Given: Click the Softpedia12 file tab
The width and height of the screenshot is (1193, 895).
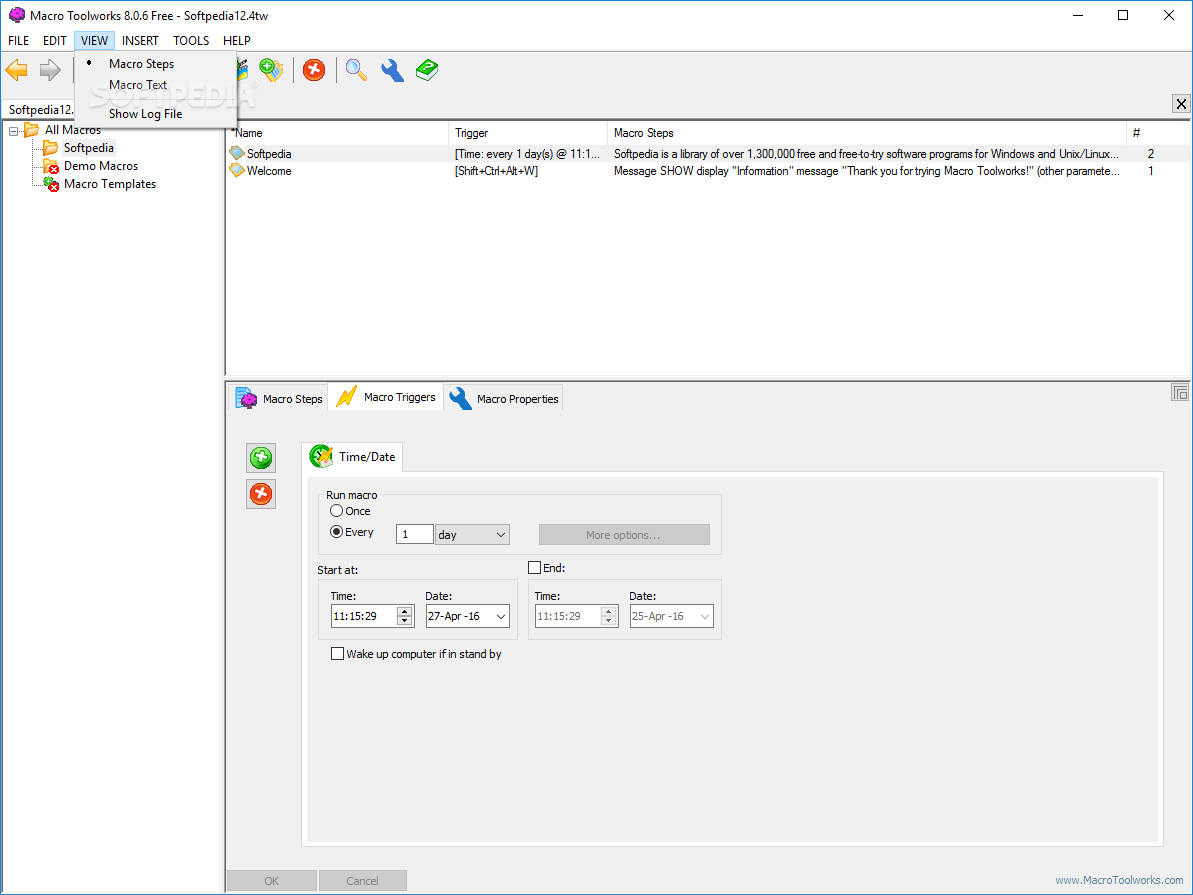Looking at the screenshot, I should click(40, 110).
